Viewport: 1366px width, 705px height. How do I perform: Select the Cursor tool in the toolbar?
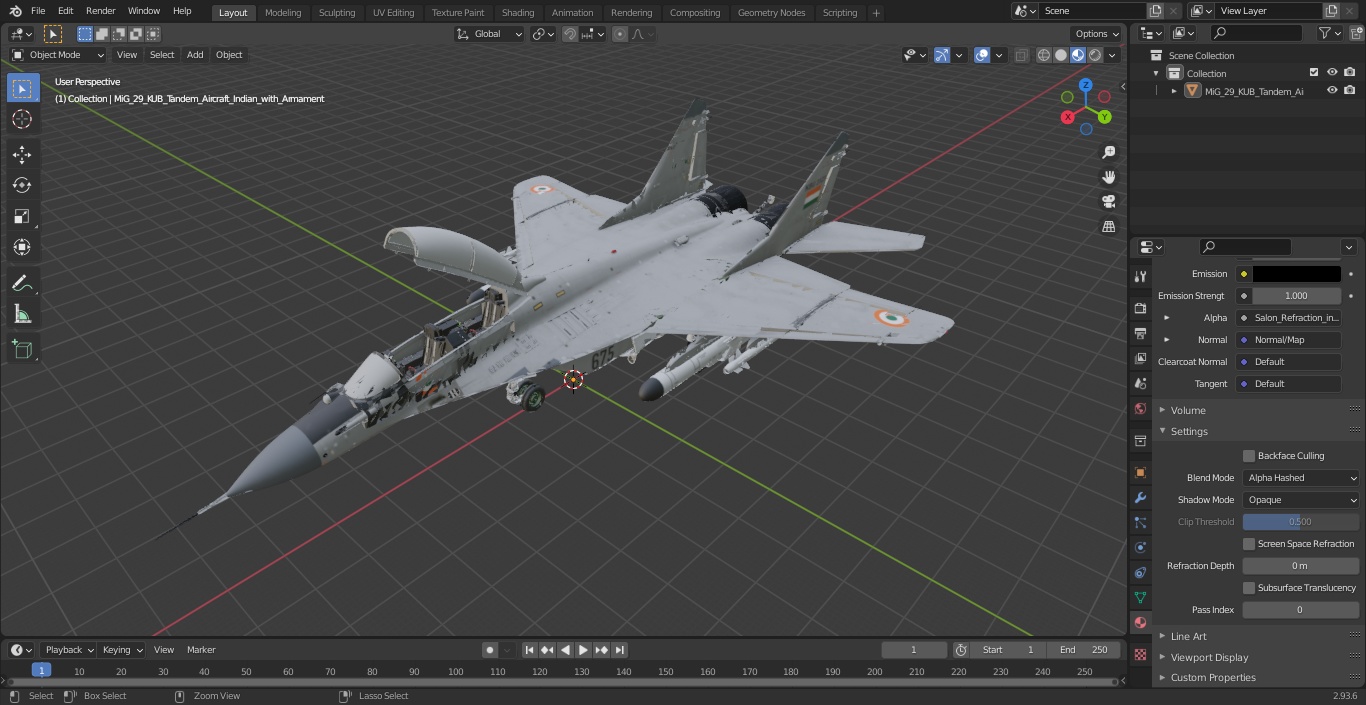pyautogui.click(x=22, y=119)
